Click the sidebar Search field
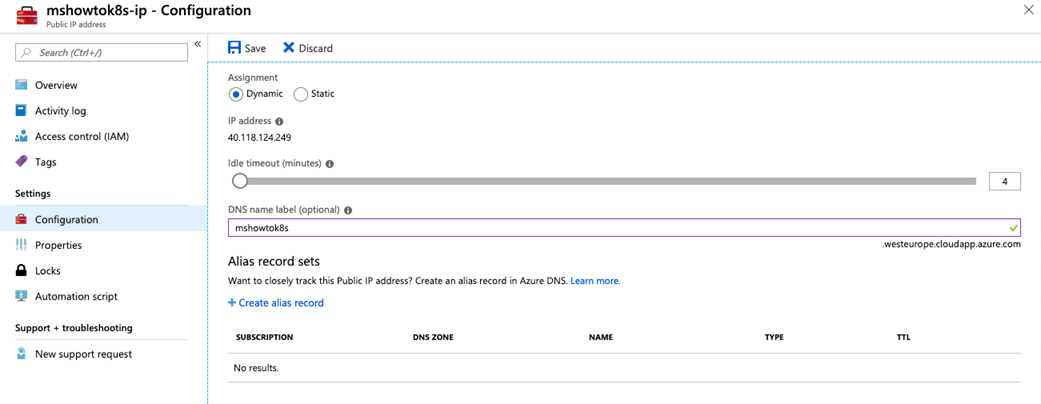 102,52
